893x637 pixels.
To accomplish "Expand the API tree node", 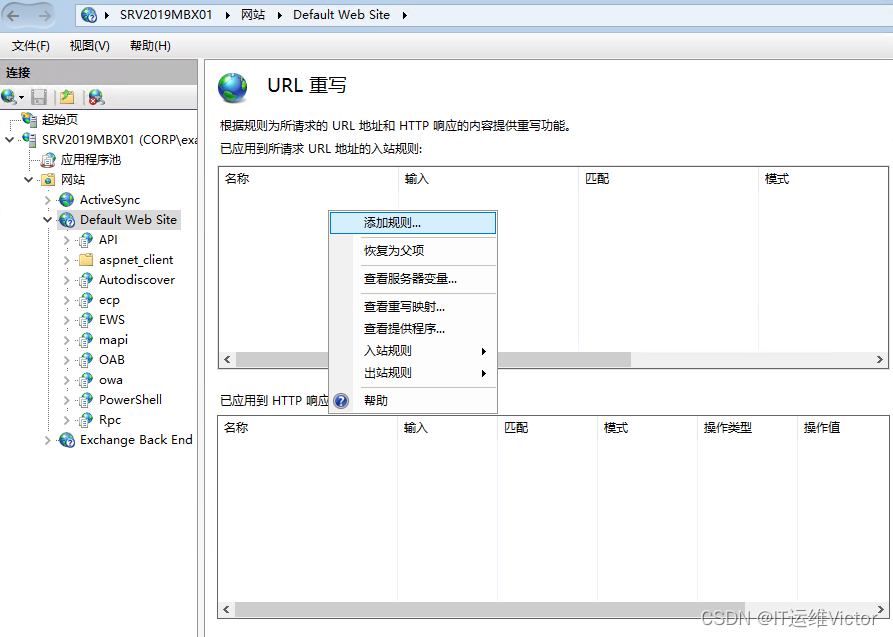I will coord(67,240).
